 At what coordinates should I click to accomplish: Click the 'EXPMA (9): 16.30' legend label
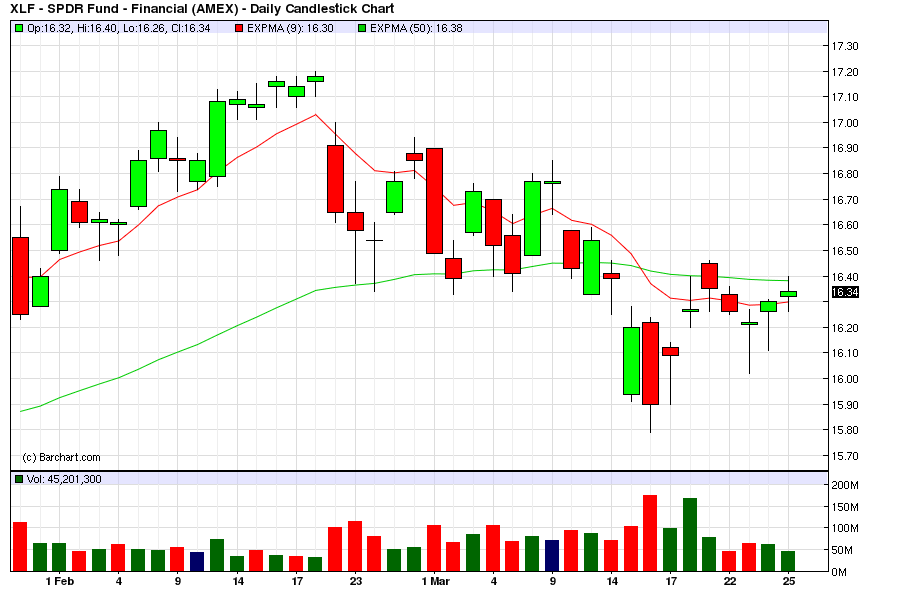click(290, 28)
